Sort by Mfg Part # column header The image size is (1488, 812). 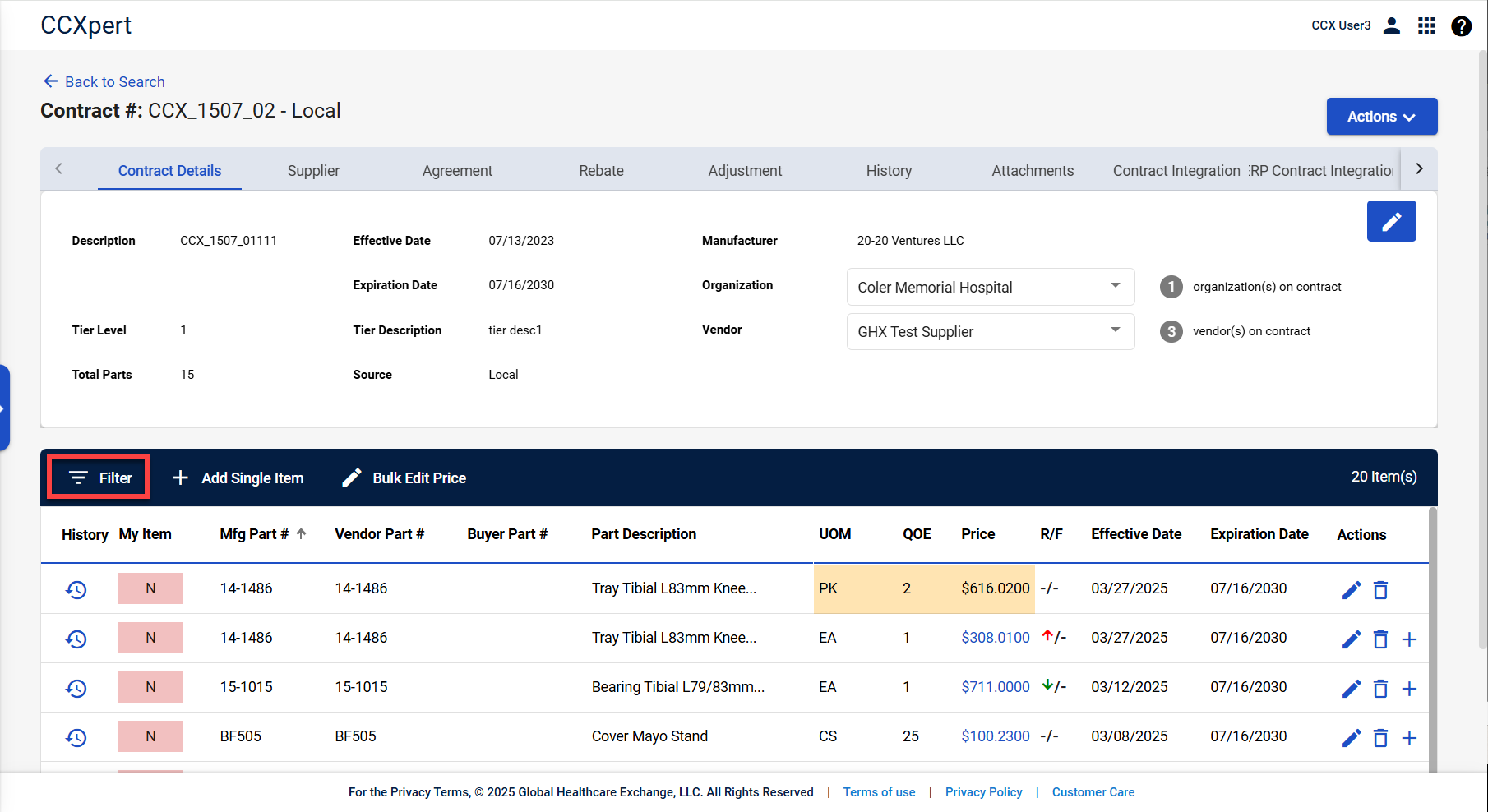tap(254, 534)
